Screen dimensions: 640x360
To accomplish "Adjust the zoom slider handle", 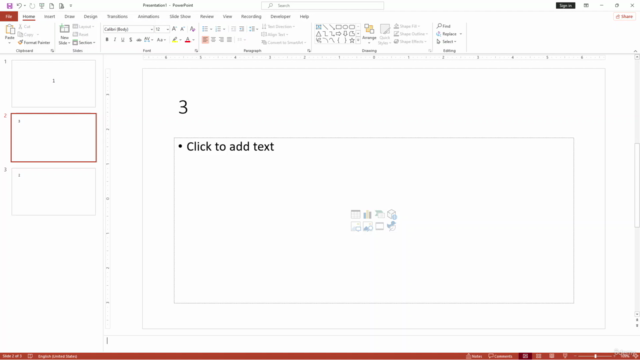I will coord(596,356).
